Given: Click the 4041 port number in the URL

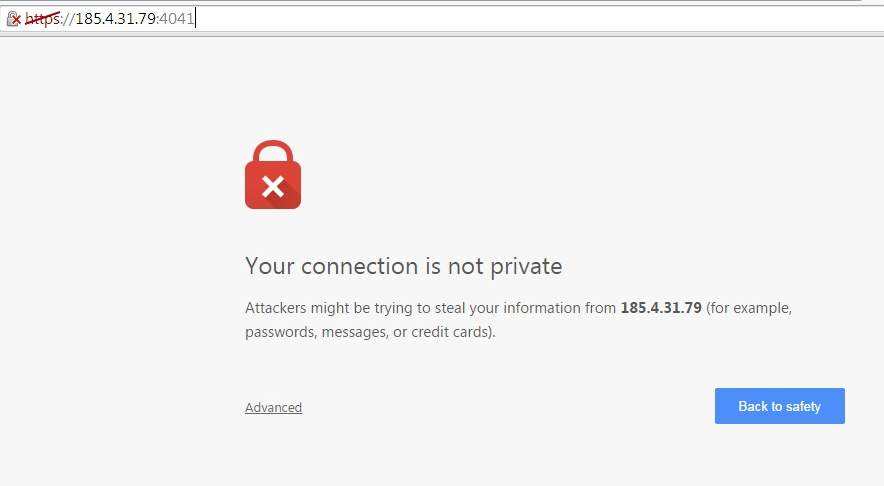Looking at the screenshot, I should (x=177, y=19).
